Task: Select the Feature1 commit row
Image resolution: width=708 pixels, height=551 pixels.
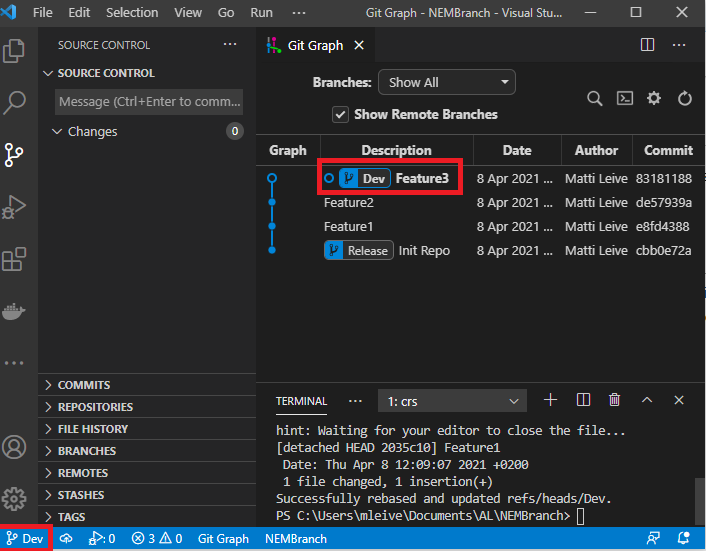Action: pos(481,227)
